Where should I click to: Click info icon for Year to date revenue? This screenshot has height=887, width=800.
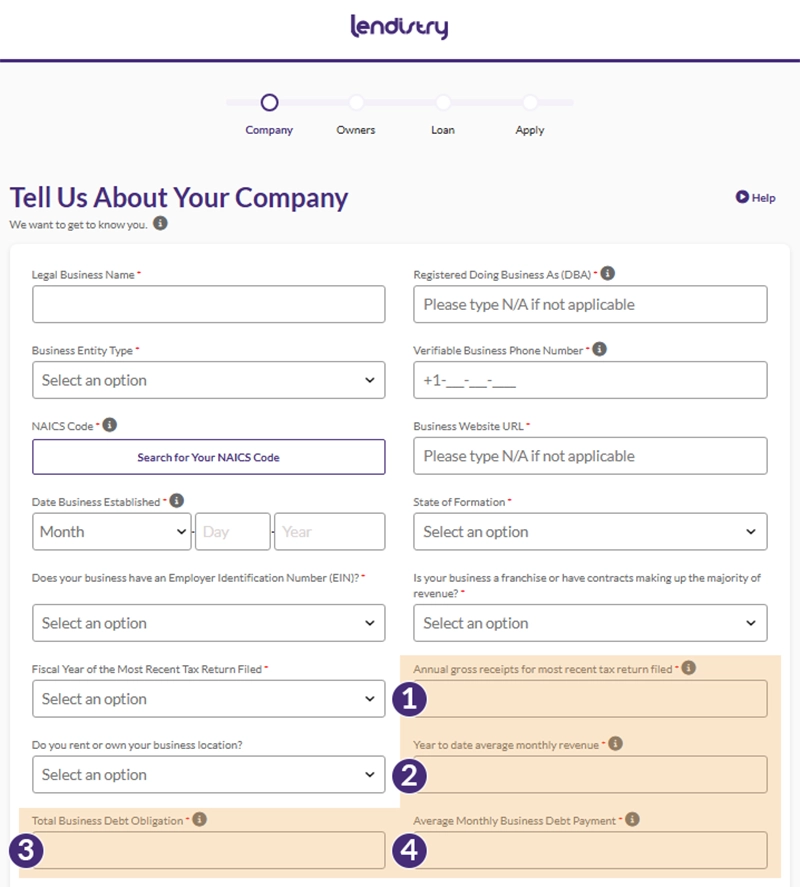pos(616,744)
